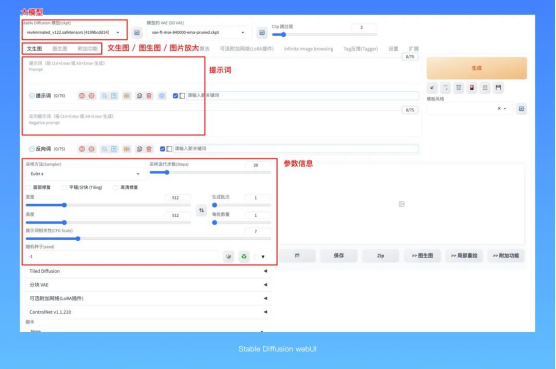This screenshot has width=556, height=369.
Task: Enable the 平铺/分块 (Tiling) checkbox
Action: [x=65, y=188]
